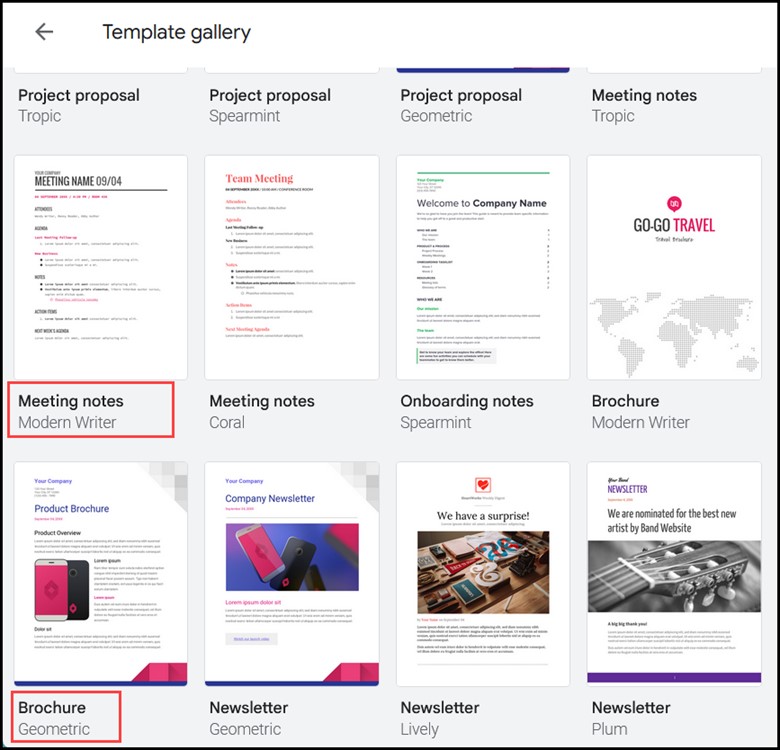Screen dimensions: 780x750
Task: Click the Meeting notes Coral label
Action: pyautogui.click(x=262, y=411)
